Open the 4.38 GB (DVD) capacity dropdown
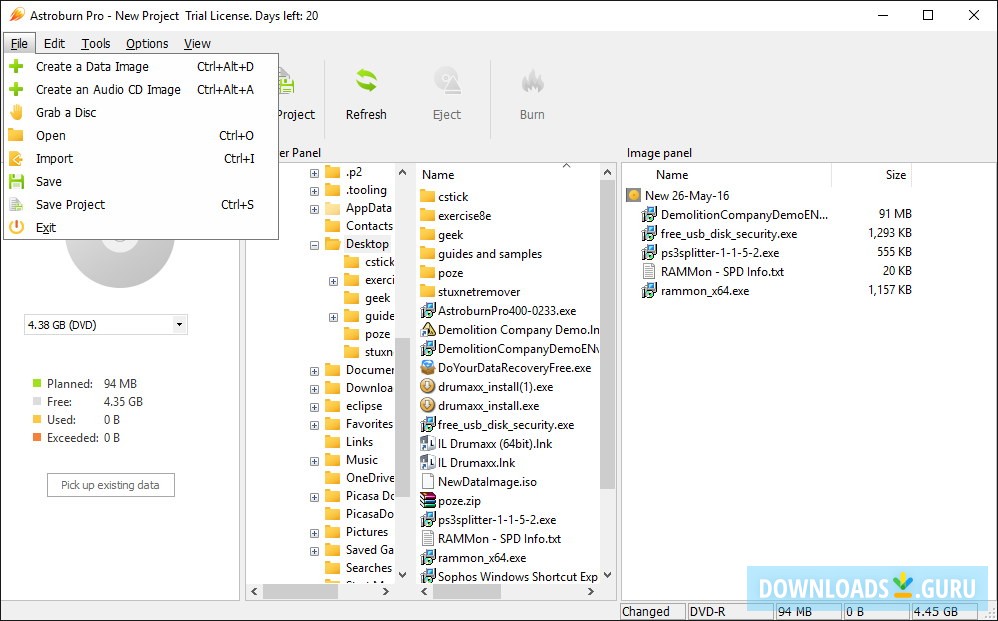This screenshot has height=621, width=998. 181,324
